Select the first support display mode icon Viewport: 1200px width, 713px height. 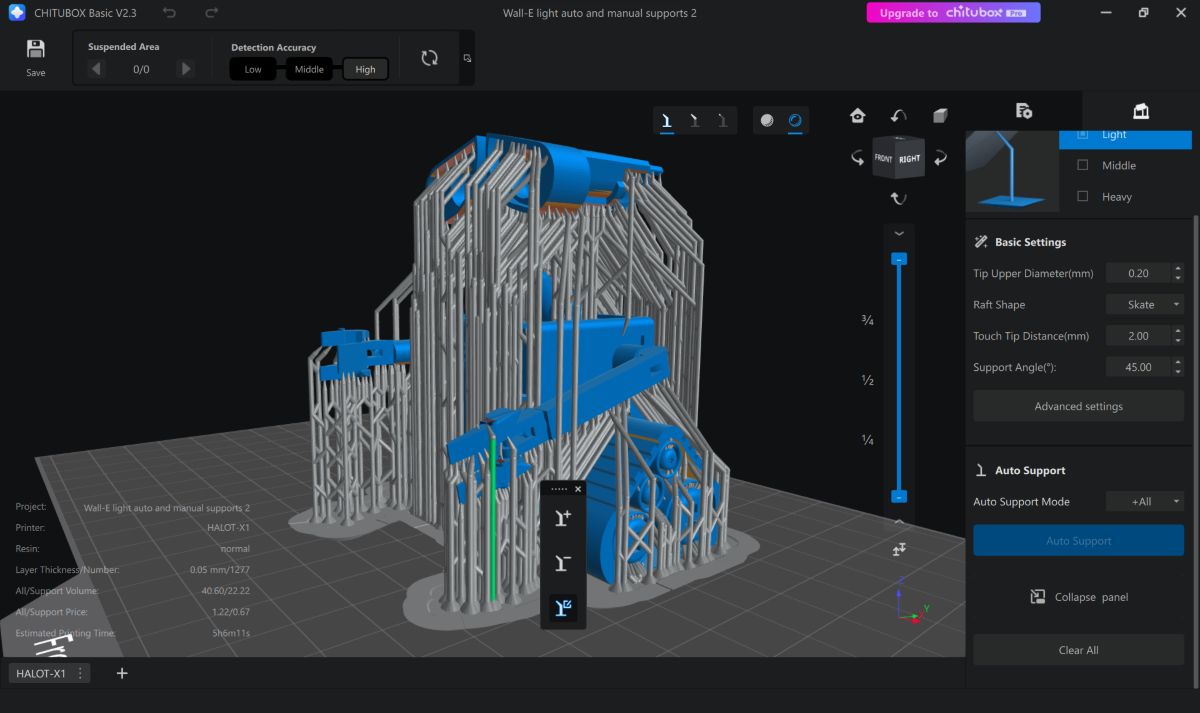point(666,120)
